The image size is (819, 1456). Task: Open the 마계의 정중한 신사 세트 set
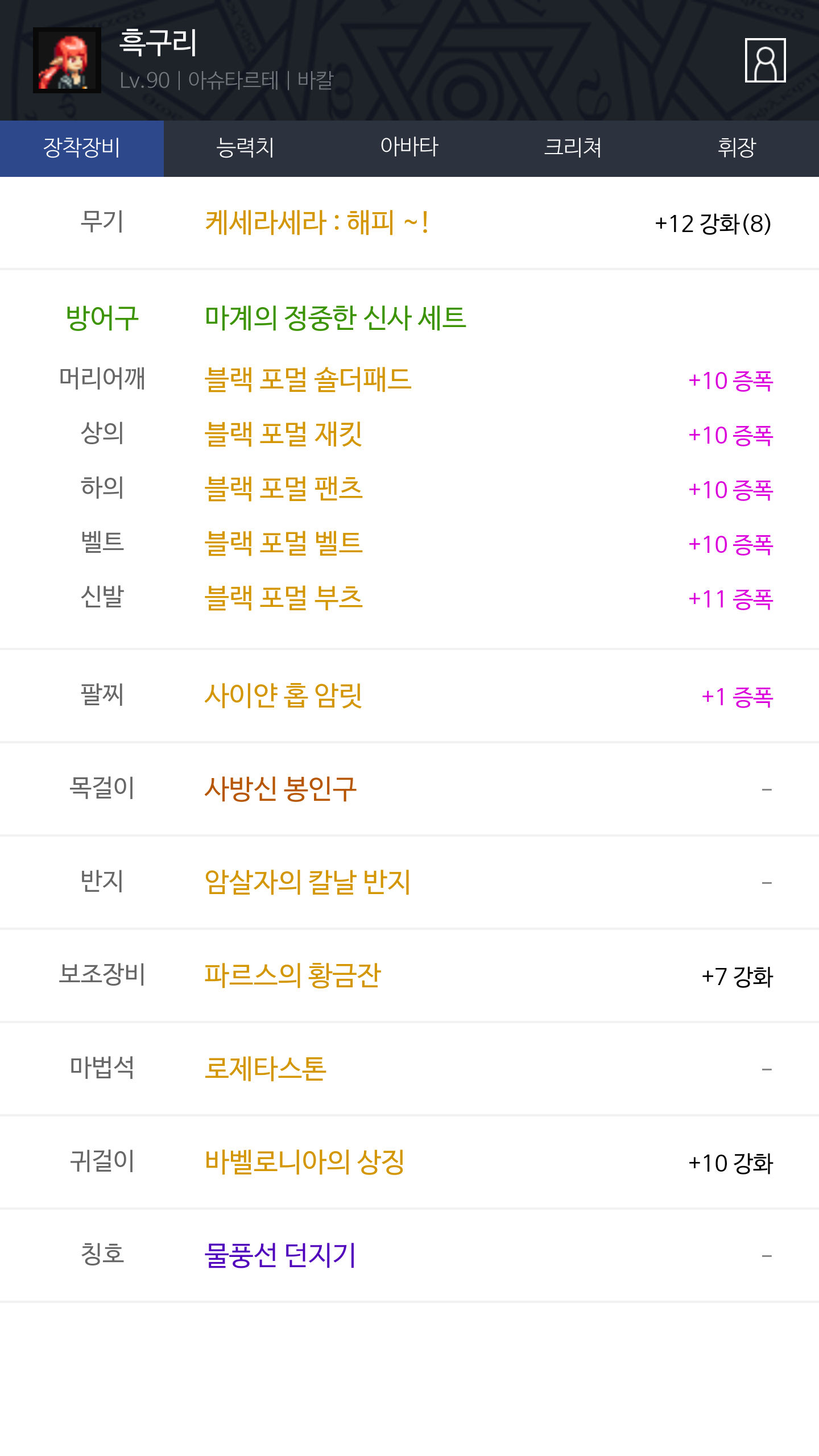pyautogui.click(x=336, y=317)
